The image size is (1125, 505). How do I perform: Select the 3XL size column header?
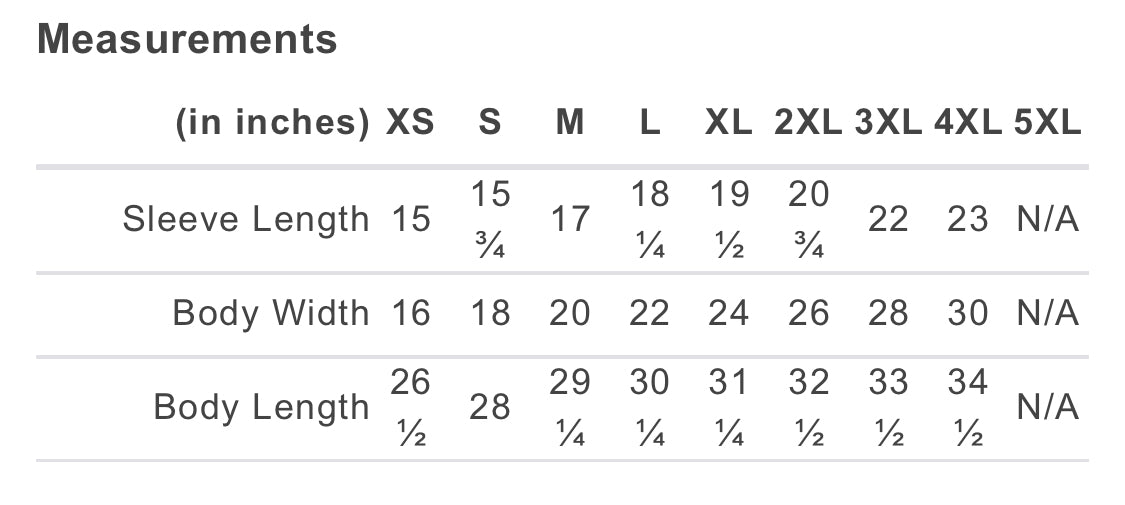[888, 123]
